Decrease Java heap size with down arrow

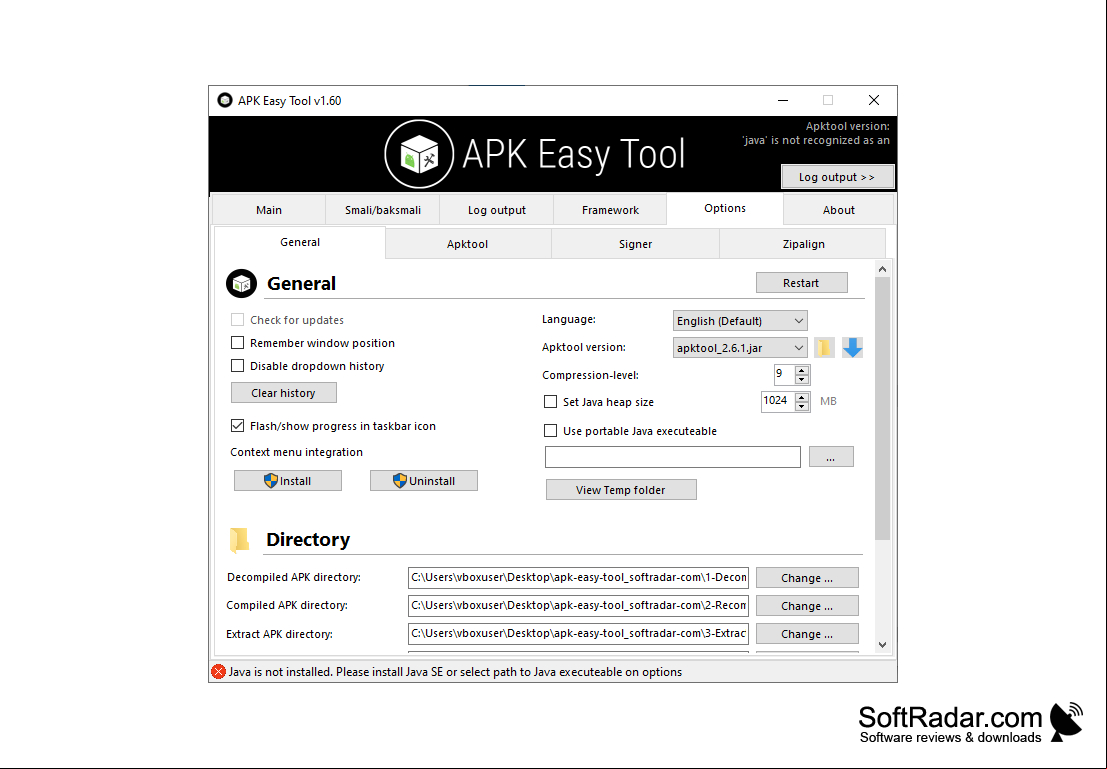pos(802,406)
